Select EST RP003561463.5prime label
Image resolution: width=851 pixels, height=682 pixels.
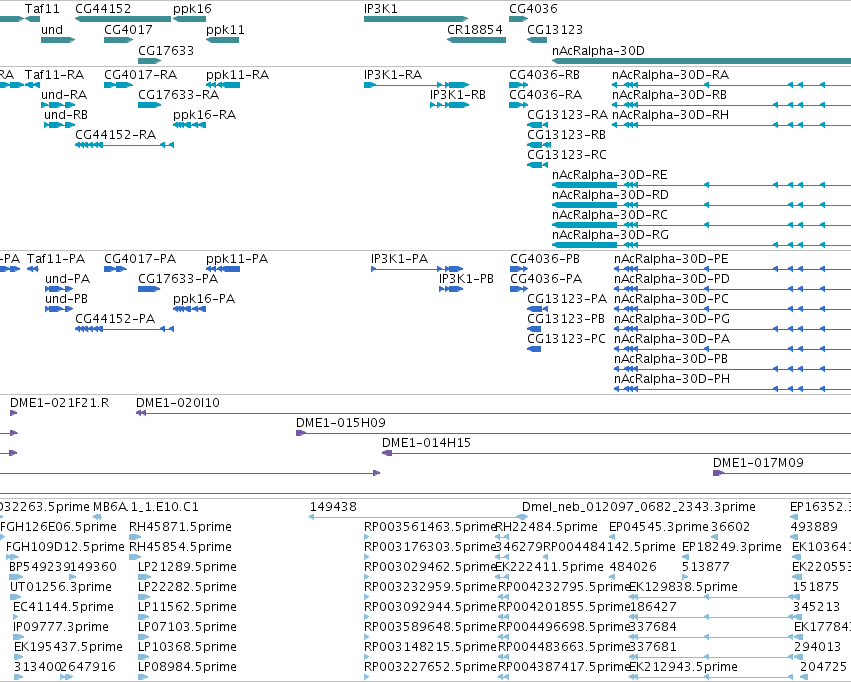(x=430, y=526)
